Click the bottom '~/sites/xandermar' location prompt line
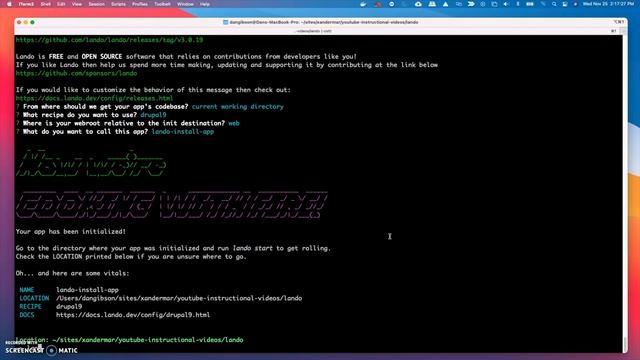This screenshot has width=640, height=360. coord(129,340)
